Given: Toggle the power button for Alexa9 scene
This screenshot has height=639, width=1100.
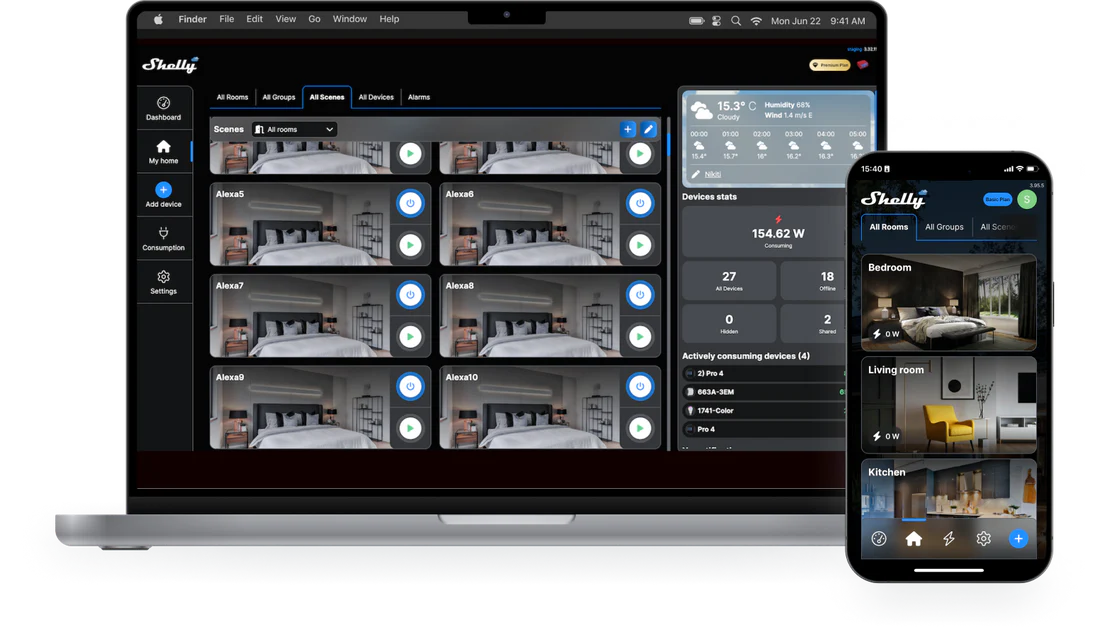Looking at the screenshot, I should pyautogui.click(x=409, y=386).
